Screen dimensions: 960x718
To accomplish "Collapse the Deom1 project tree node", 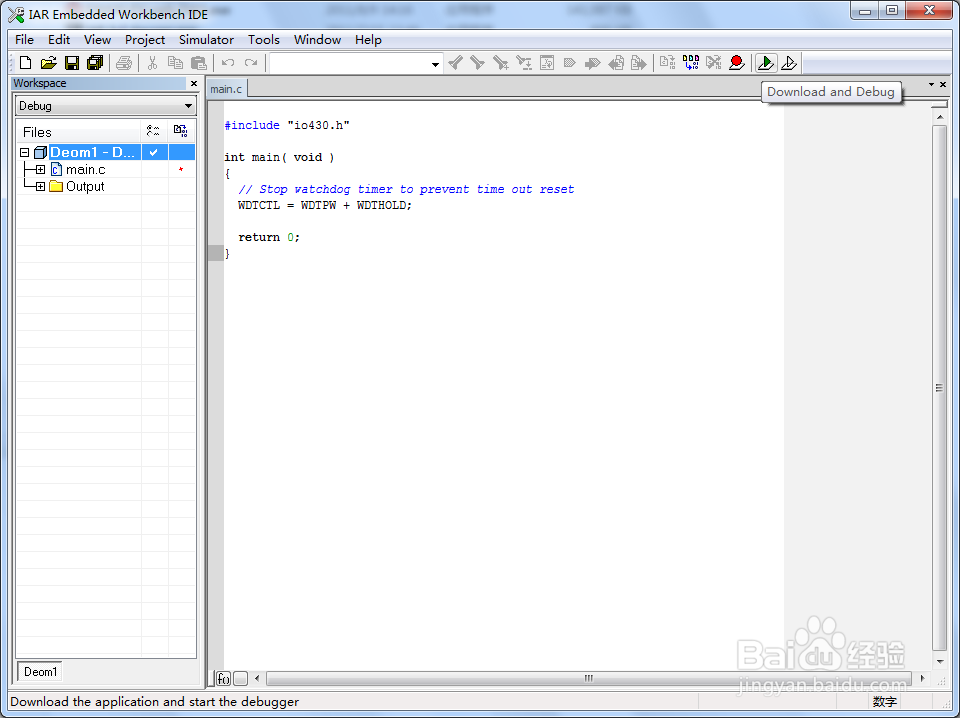I will (x=24, y=152).
